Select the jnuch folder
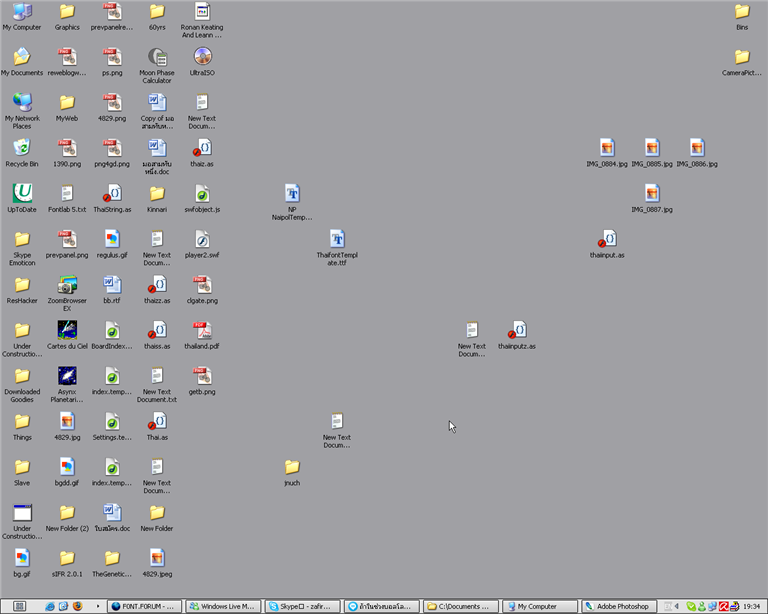The width and height of the screenshot is (768, 614). pos(292,472)
